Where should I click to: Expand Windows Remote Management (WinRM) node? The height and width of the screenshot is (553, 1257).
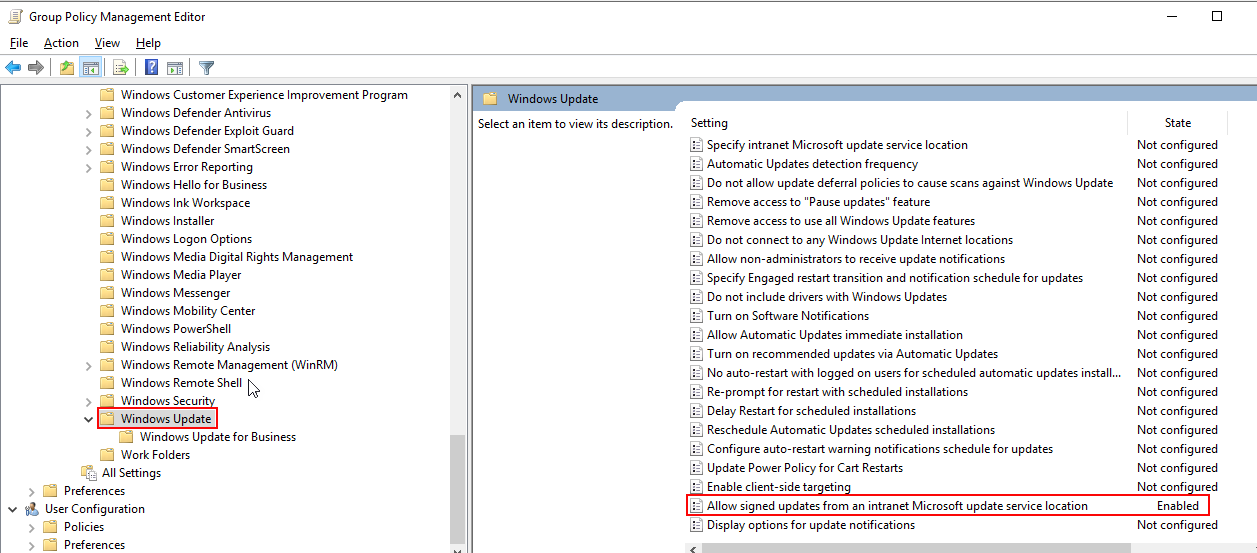coord(89,365)
